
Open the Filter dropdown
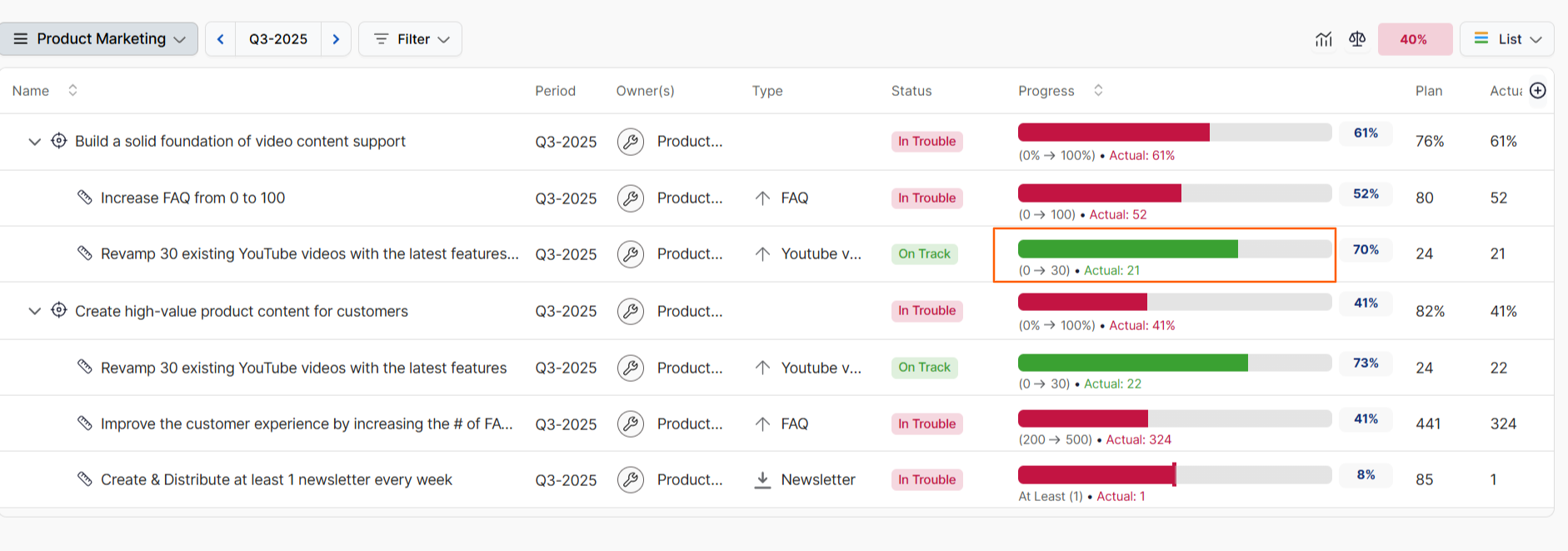[x=410, y=39]
